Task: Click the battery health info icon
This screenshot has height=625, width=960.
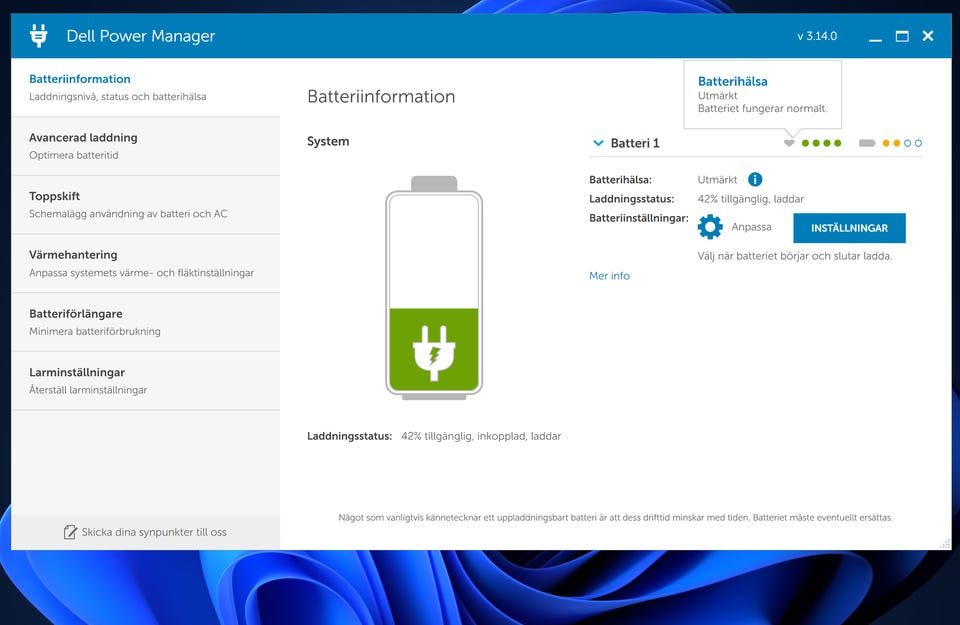Action: (x=755, y=179)
